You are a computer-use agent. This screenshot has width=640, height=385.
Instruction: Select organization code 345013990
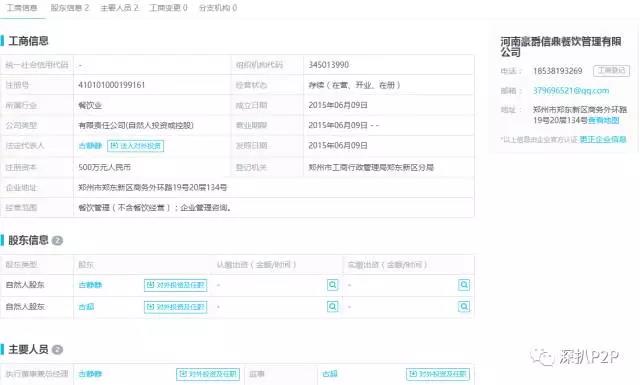pos(329,65)
